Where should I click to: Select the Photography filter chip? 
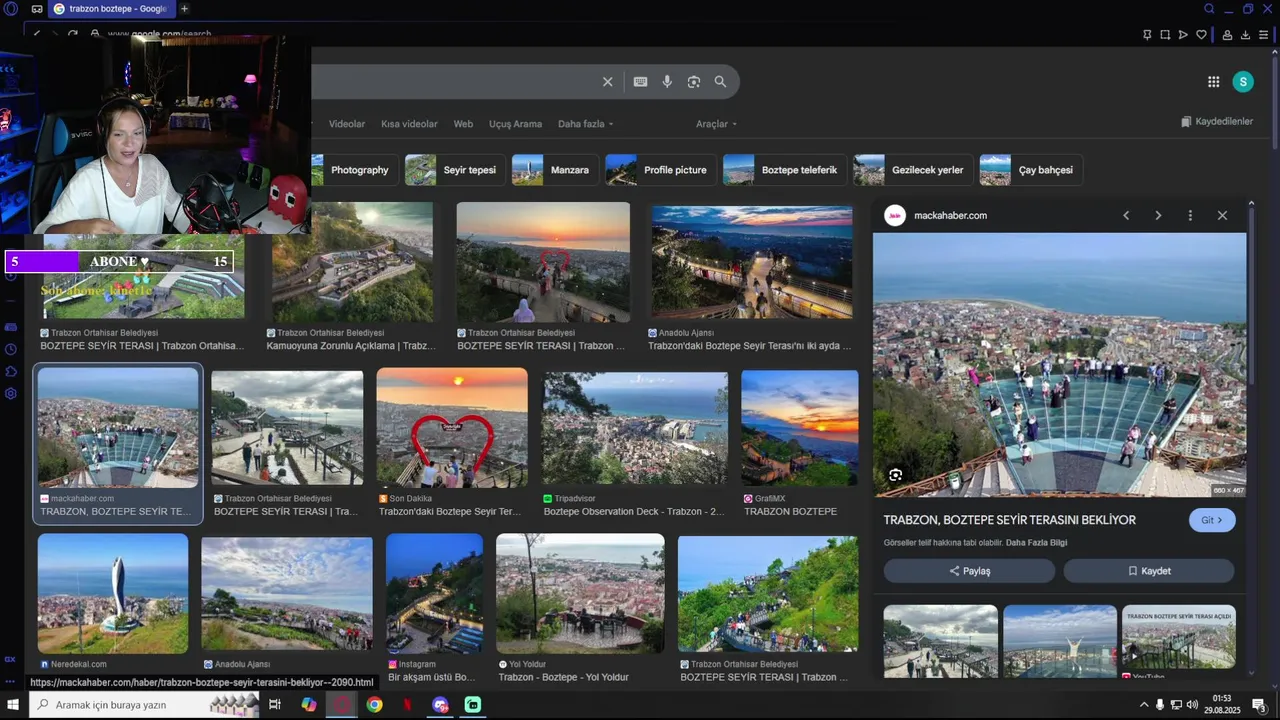[353, 170]
